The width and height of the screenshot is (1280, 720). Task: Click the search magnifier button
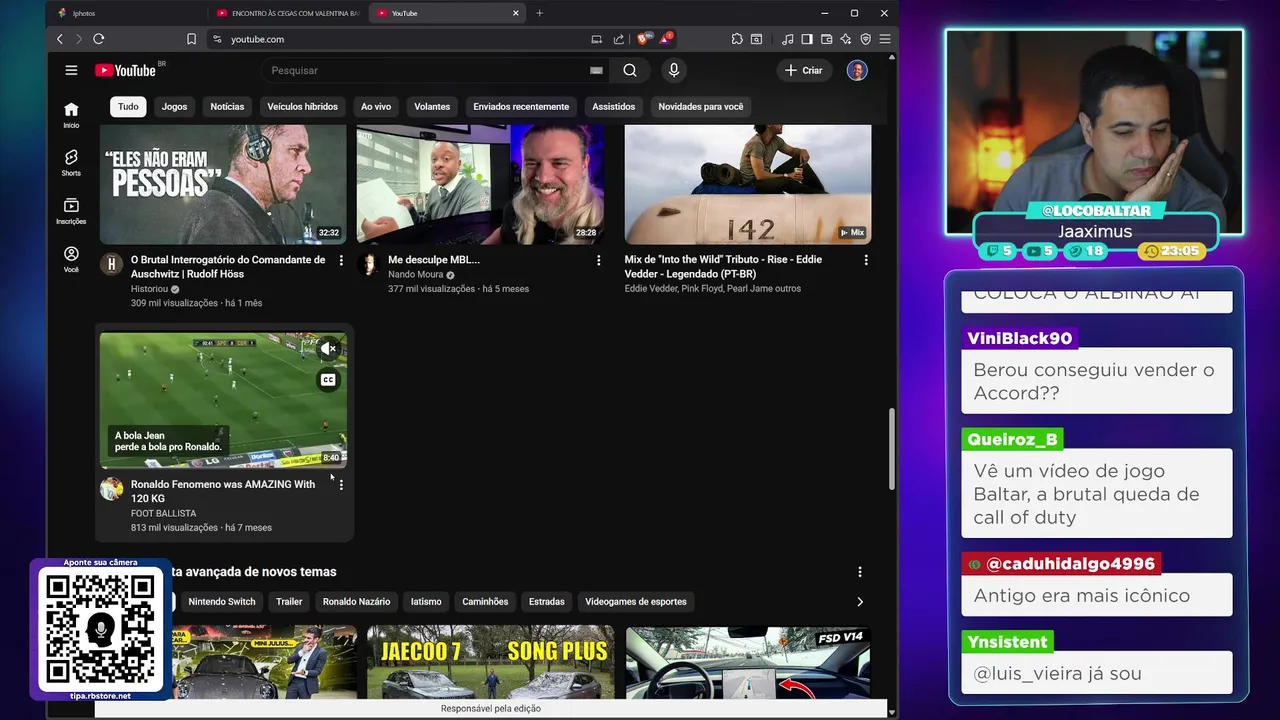tap(630, 70)
